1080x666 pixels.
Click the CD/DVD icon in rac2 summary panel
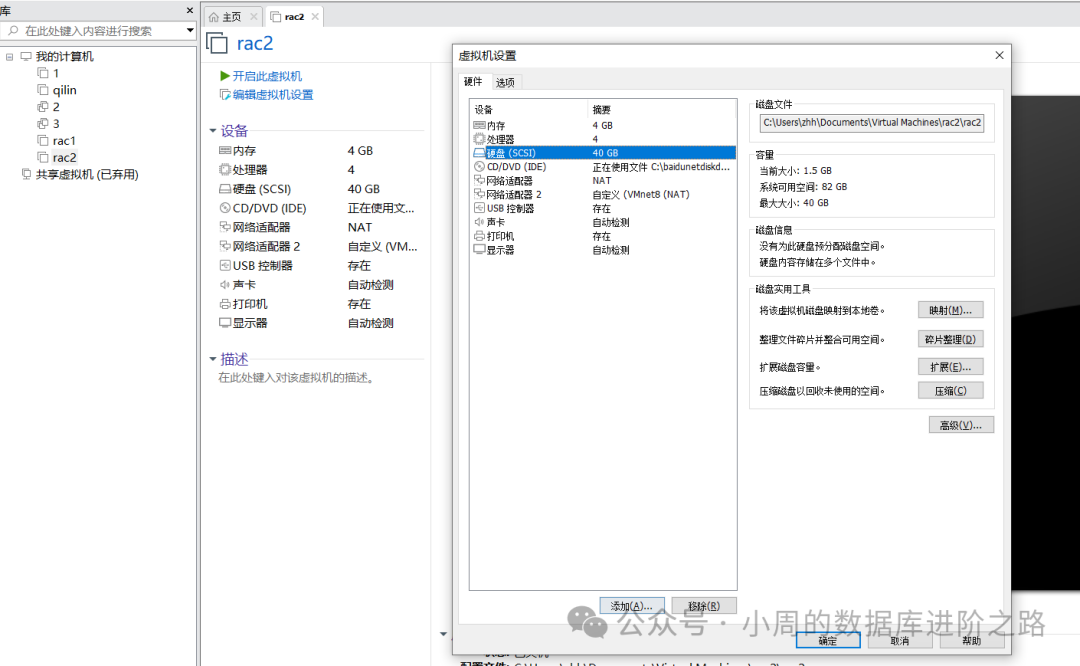pos(225,208)
